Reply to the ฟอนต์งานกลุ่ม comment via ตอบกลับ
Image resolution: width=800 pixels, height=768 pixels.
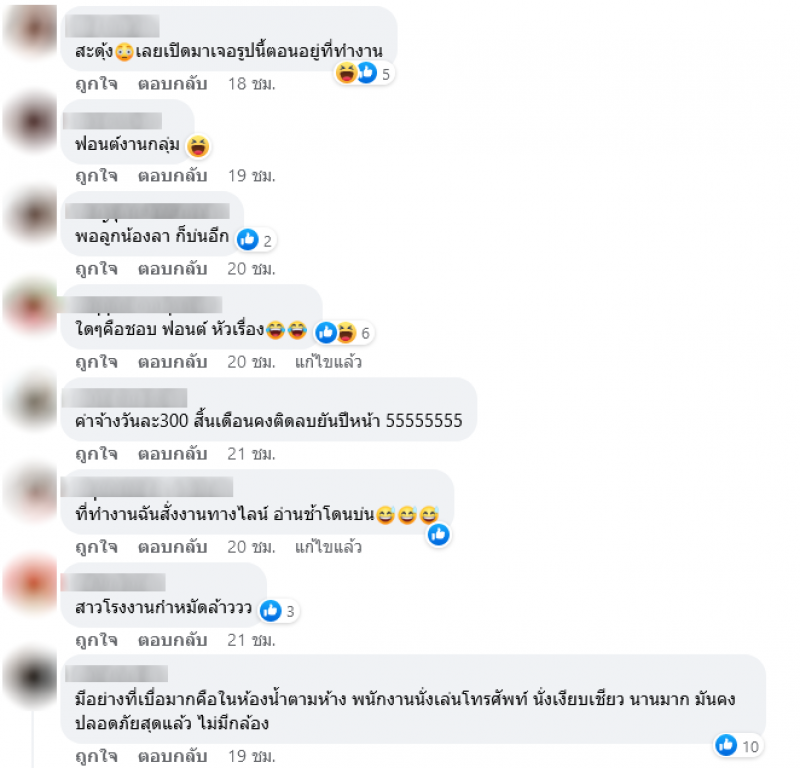tap(172, 176)
